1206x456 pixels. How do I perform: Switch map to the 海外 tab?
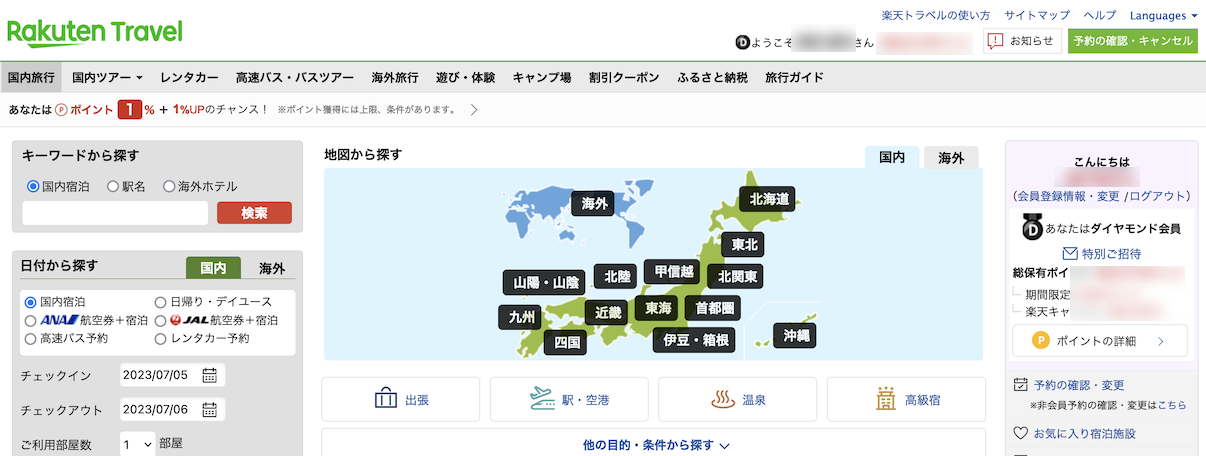pos(951,157)
